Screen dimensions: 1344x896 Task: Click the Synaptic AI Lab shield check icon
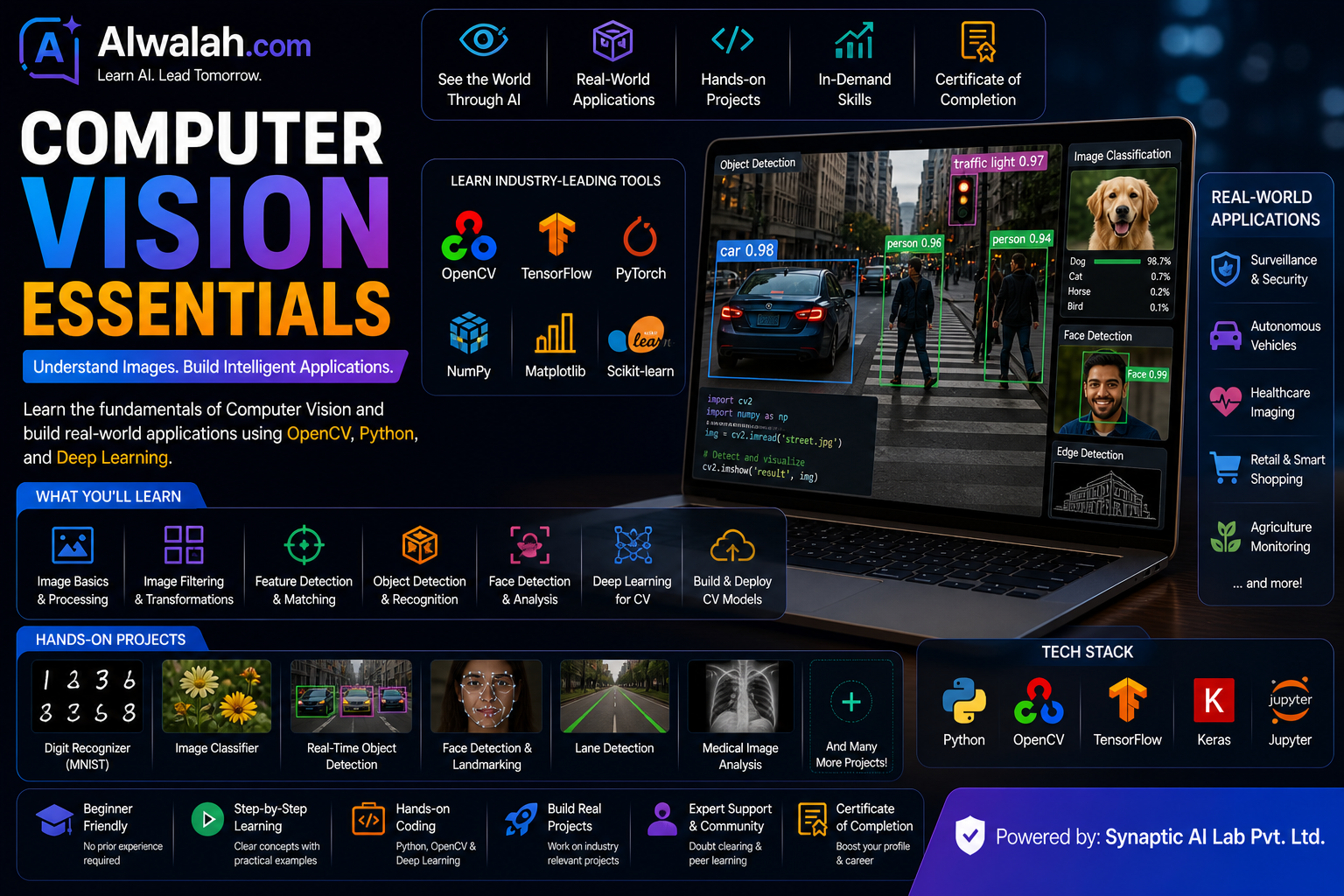(x=969, y=836)
